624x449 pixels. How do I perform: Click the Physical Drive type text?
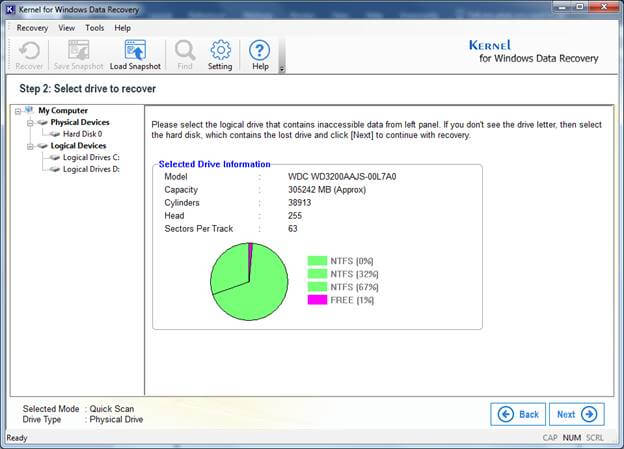click(x=116, y=420)
